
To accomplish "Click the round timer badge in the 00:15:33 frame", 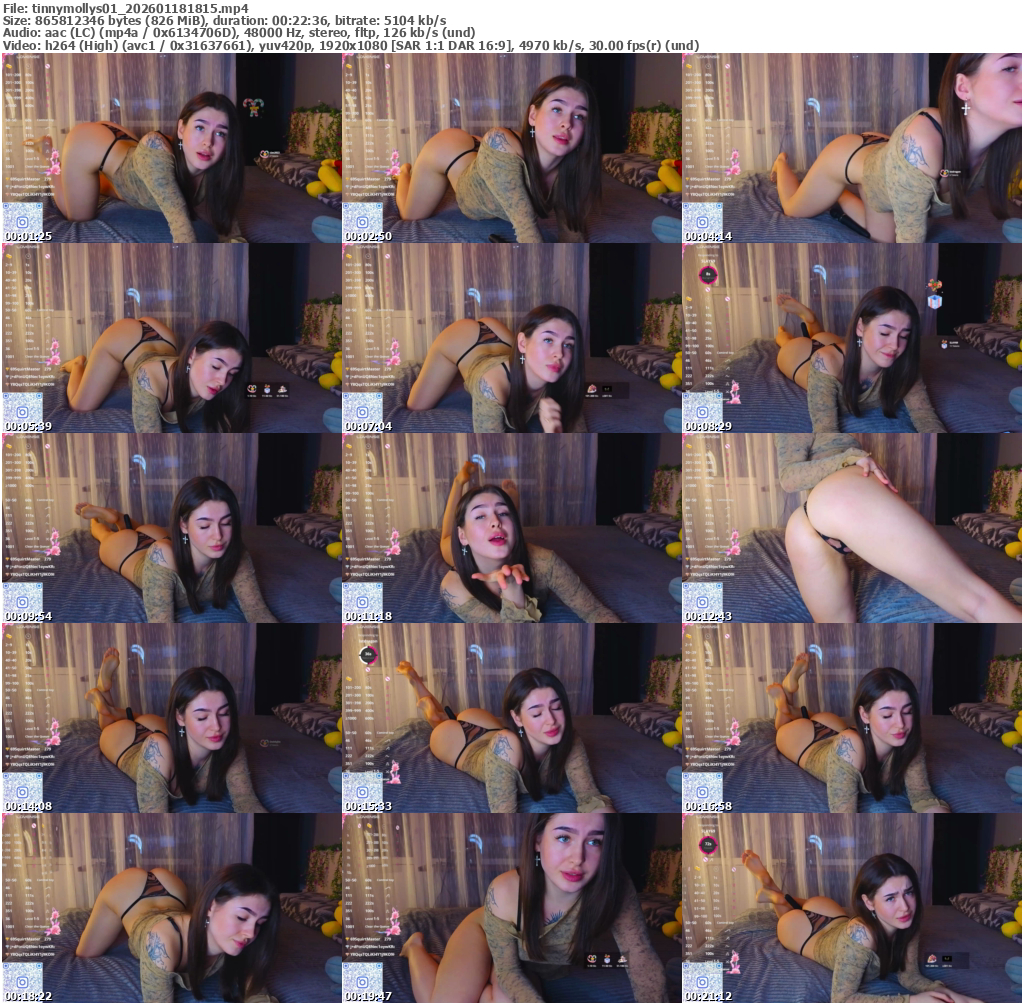I will (369, 654).
